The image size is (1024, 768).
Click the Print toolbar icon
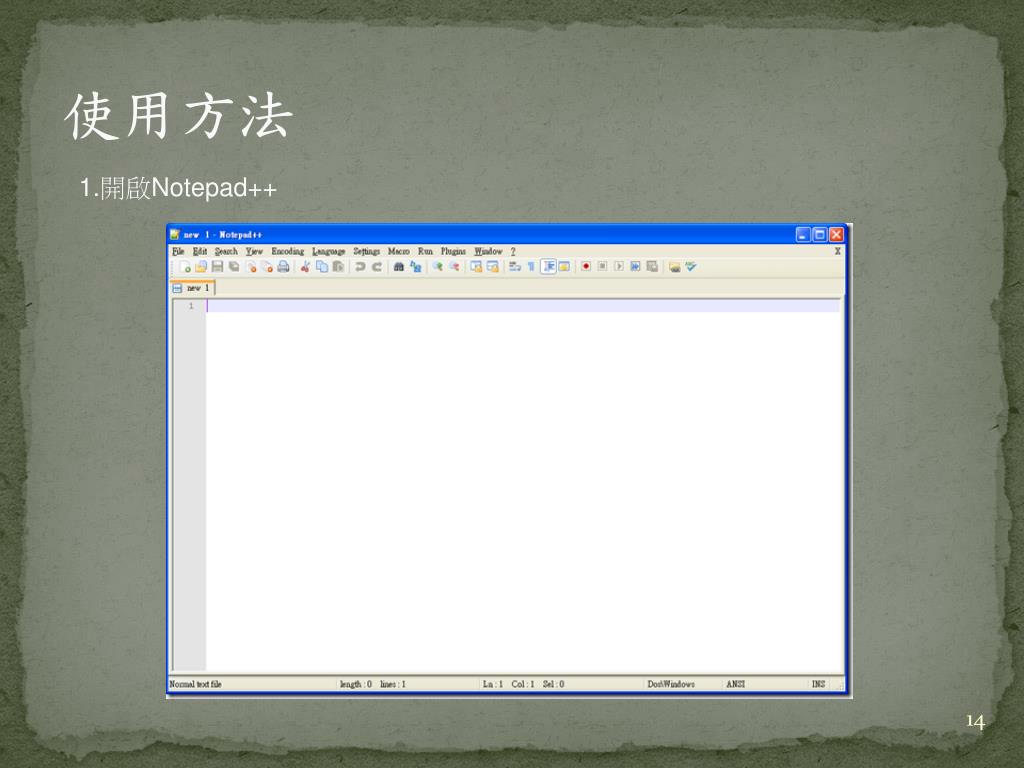pyautogui.click(x=283, y=266)
